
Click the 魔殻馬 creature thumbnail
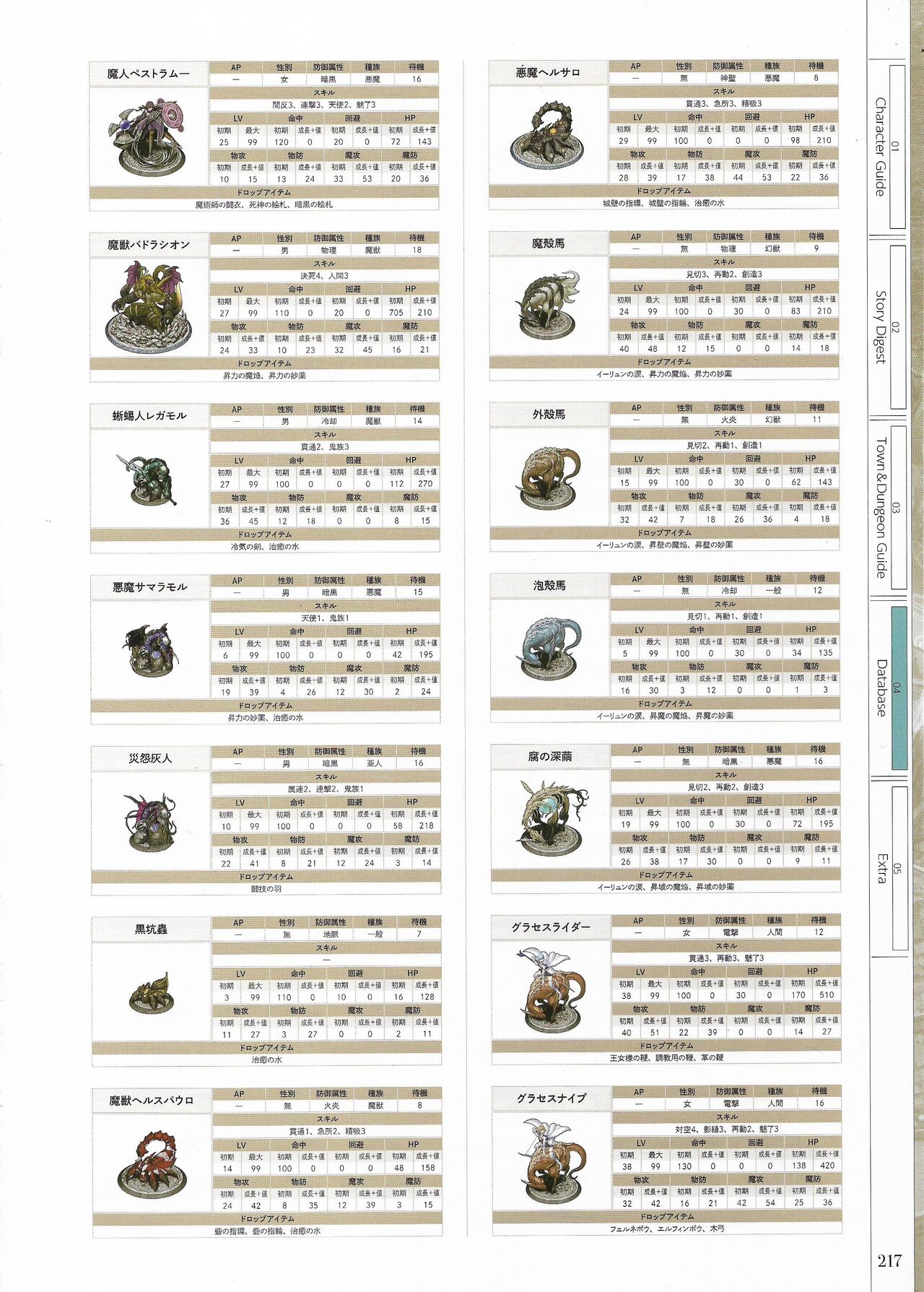[x=549, y=306]
